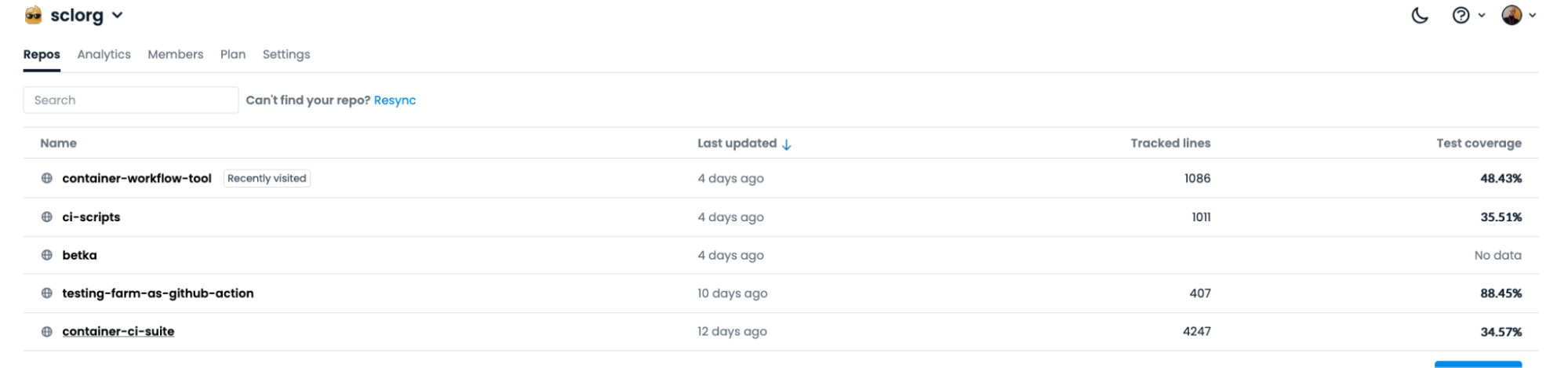Click the Resync link
This screenshot has height=368, width=1568.
pyautogui.click(x=395, y=100)
